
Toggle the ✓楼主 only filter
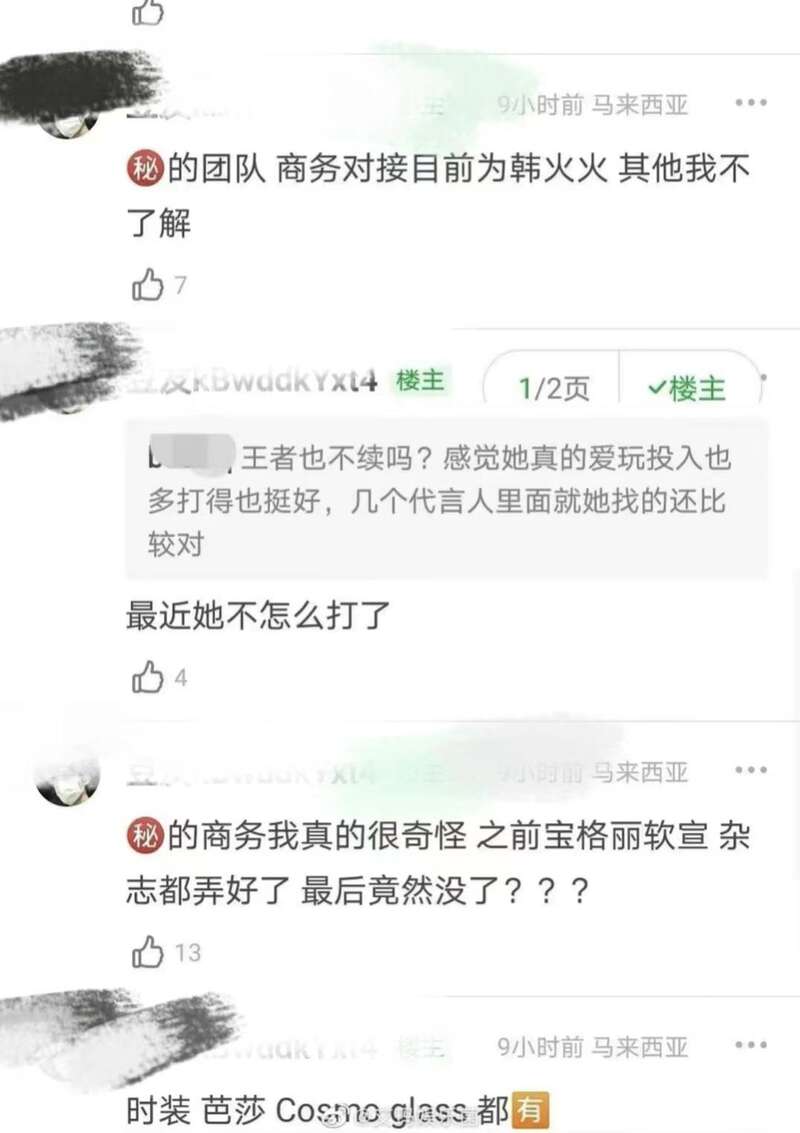(x=687, y=389)
